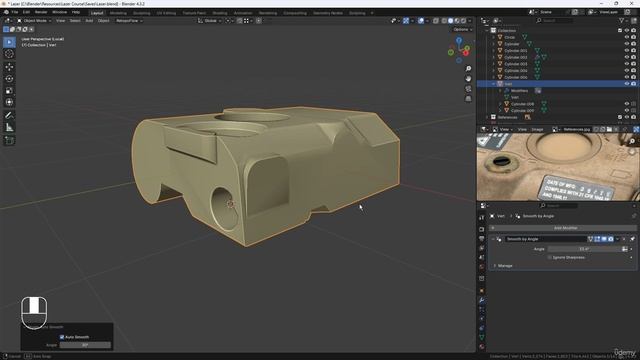Open the Output properties tab
The width and height of the screenshot is (640, 360).
pyautogui.click(x=482, y=238)
